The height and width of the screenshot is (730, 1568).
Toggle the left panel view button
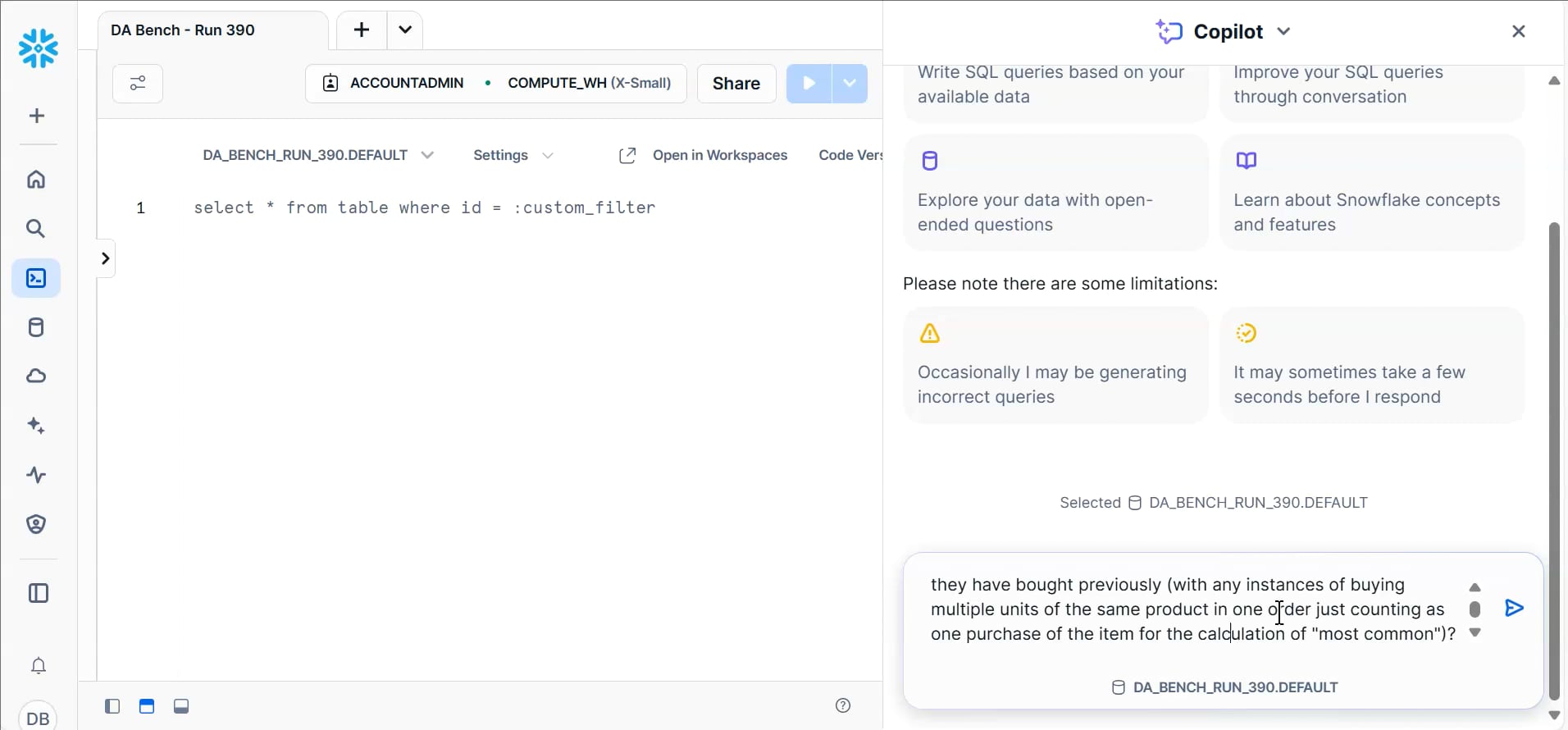(112, 706)
